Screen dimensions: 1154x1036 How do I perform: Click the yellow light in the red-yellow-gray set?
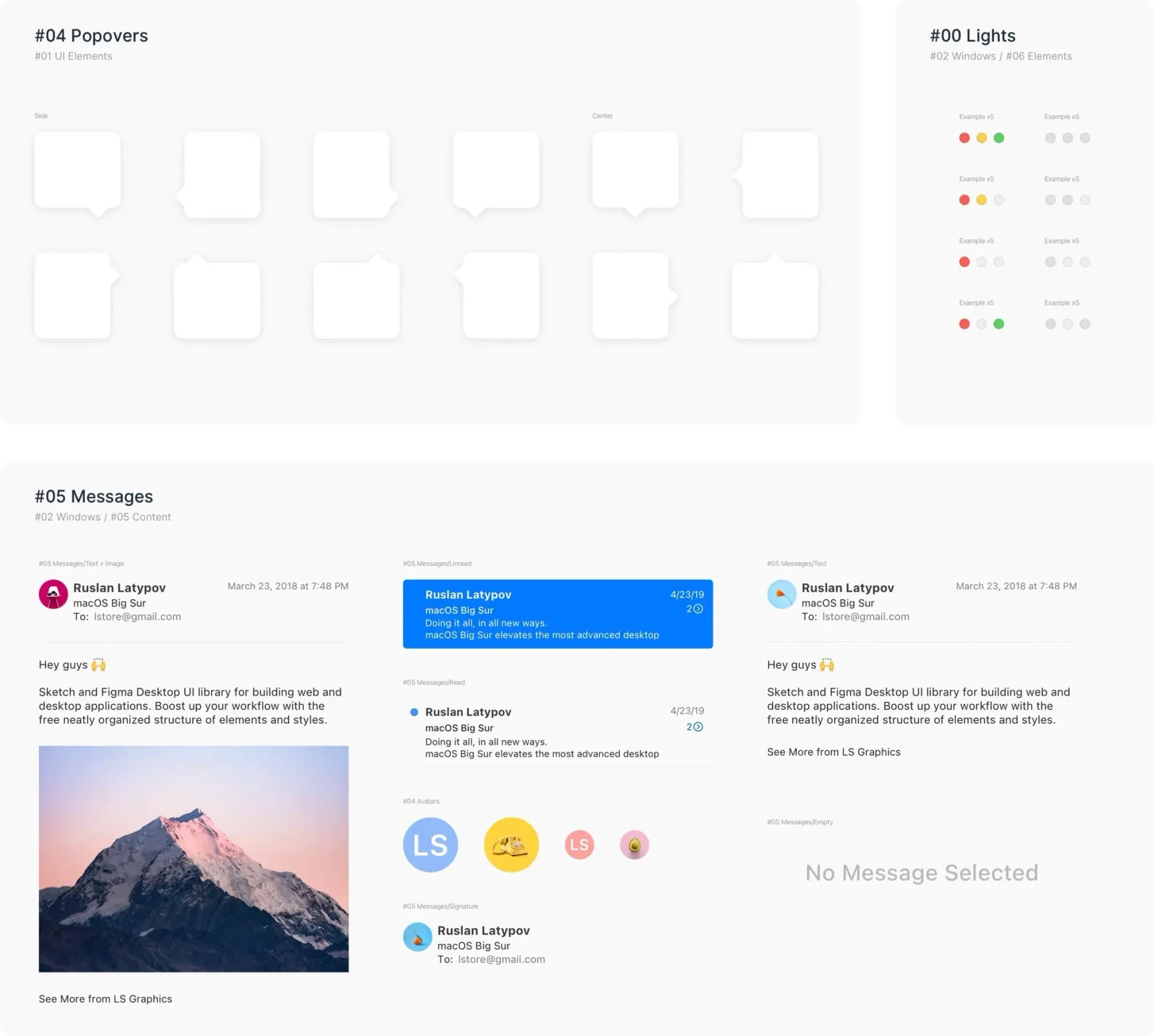pyautogui.click(x=982, y=200)
